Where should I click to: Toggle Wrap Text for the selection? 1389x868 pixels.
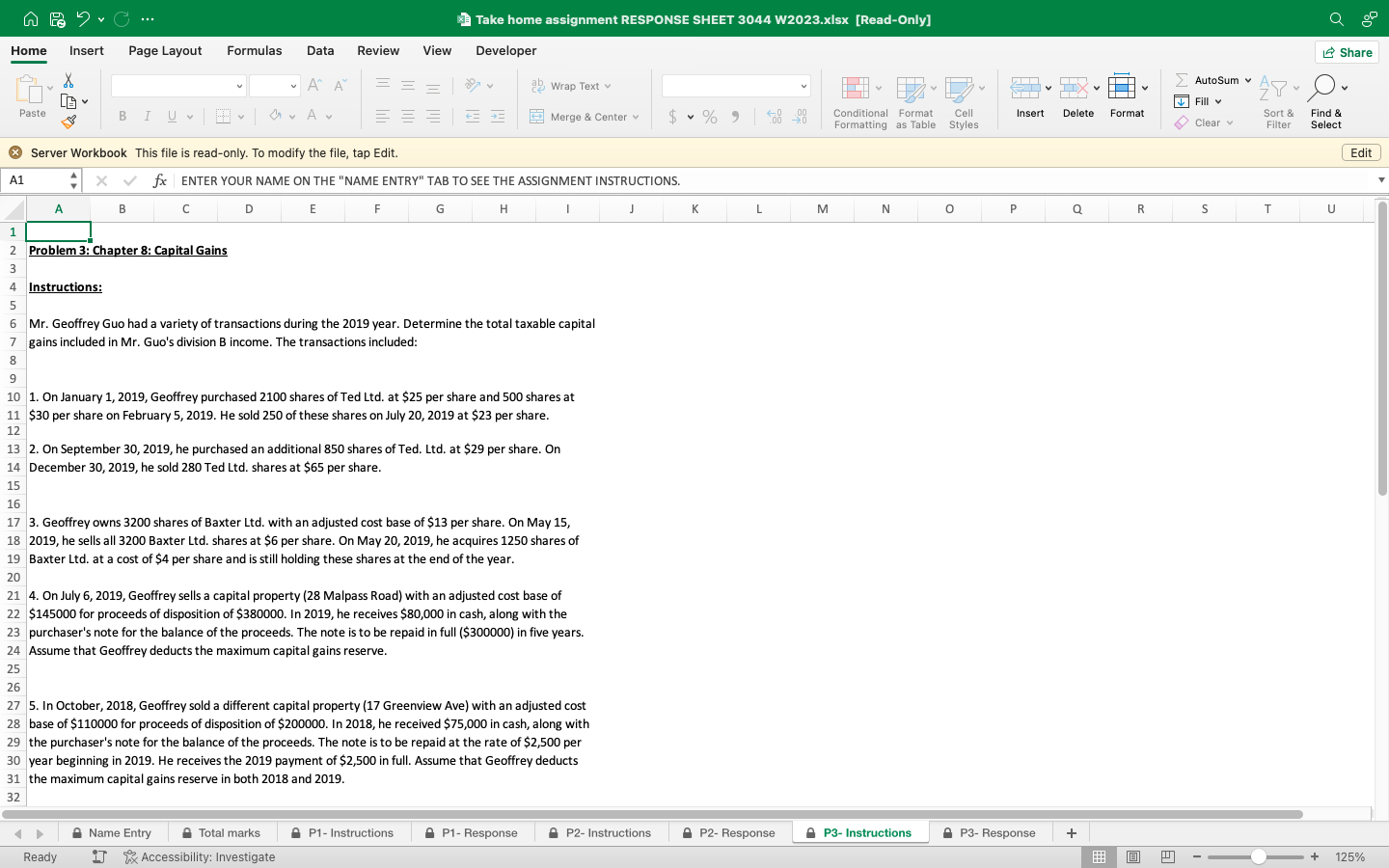[x=569, y=86]
